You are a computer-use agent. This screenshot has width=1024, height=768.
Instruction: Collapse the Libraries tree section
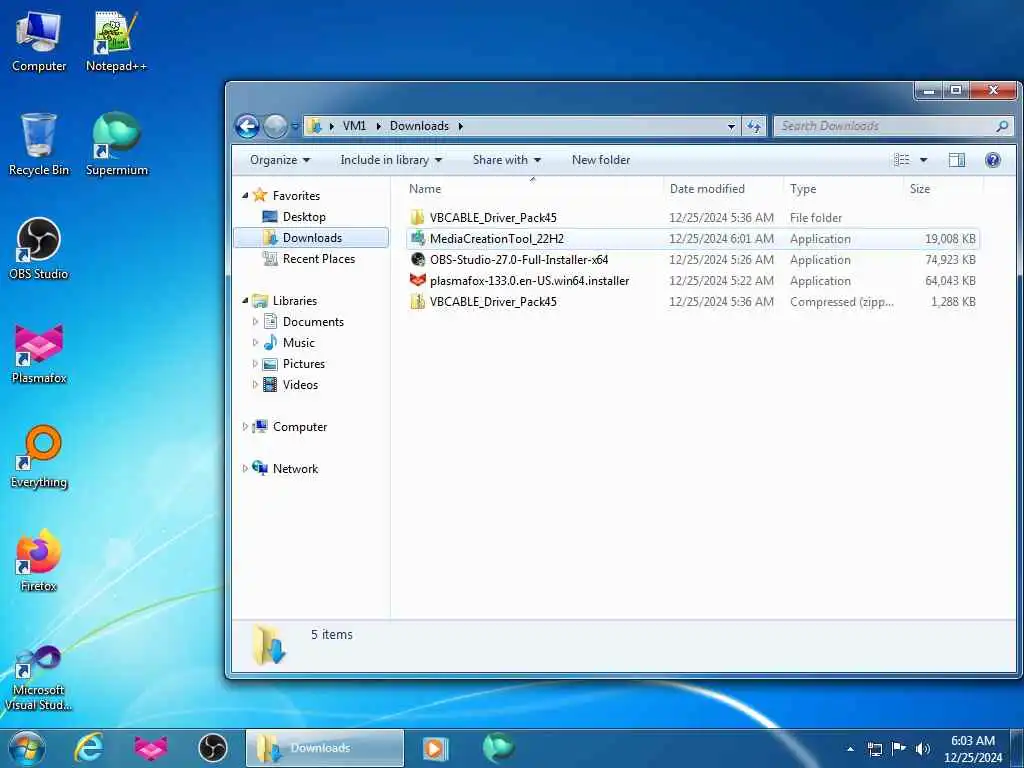(x=245, y=301)
